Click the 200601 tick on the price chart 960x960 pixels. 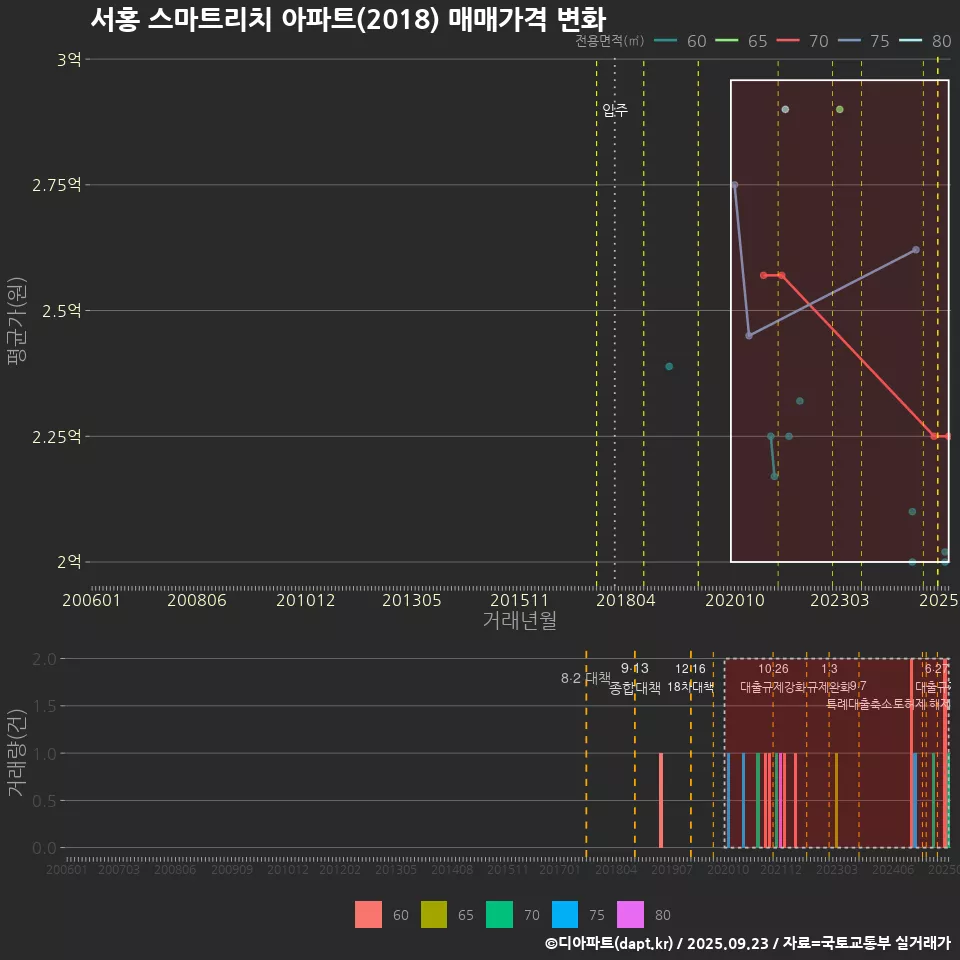click(91, 600)
